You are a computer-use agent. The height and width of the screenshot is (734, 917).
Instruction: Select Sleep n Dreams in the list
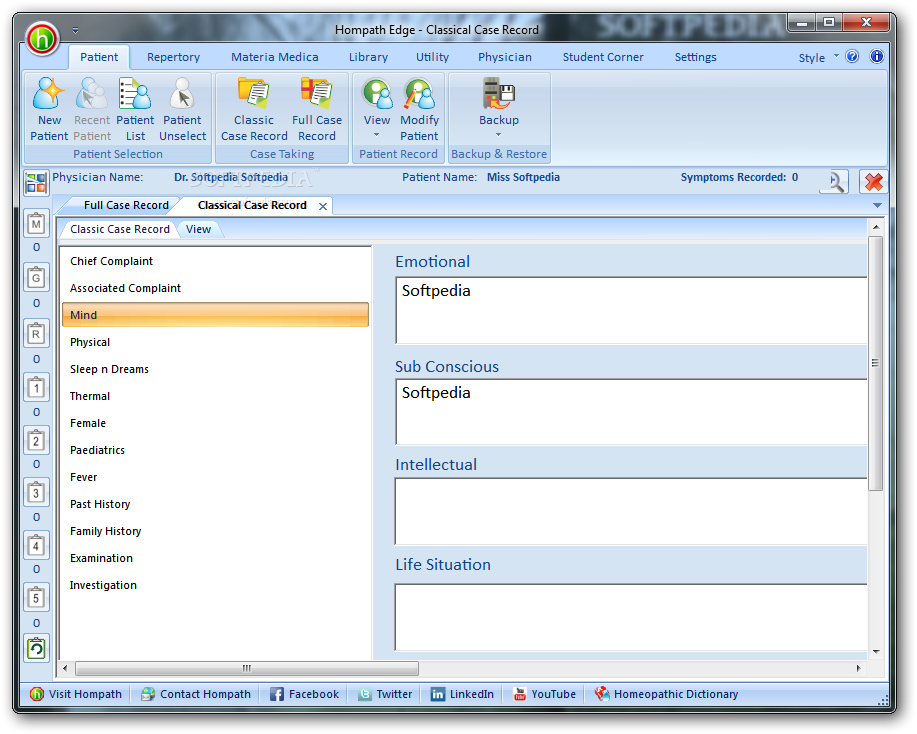215,369
